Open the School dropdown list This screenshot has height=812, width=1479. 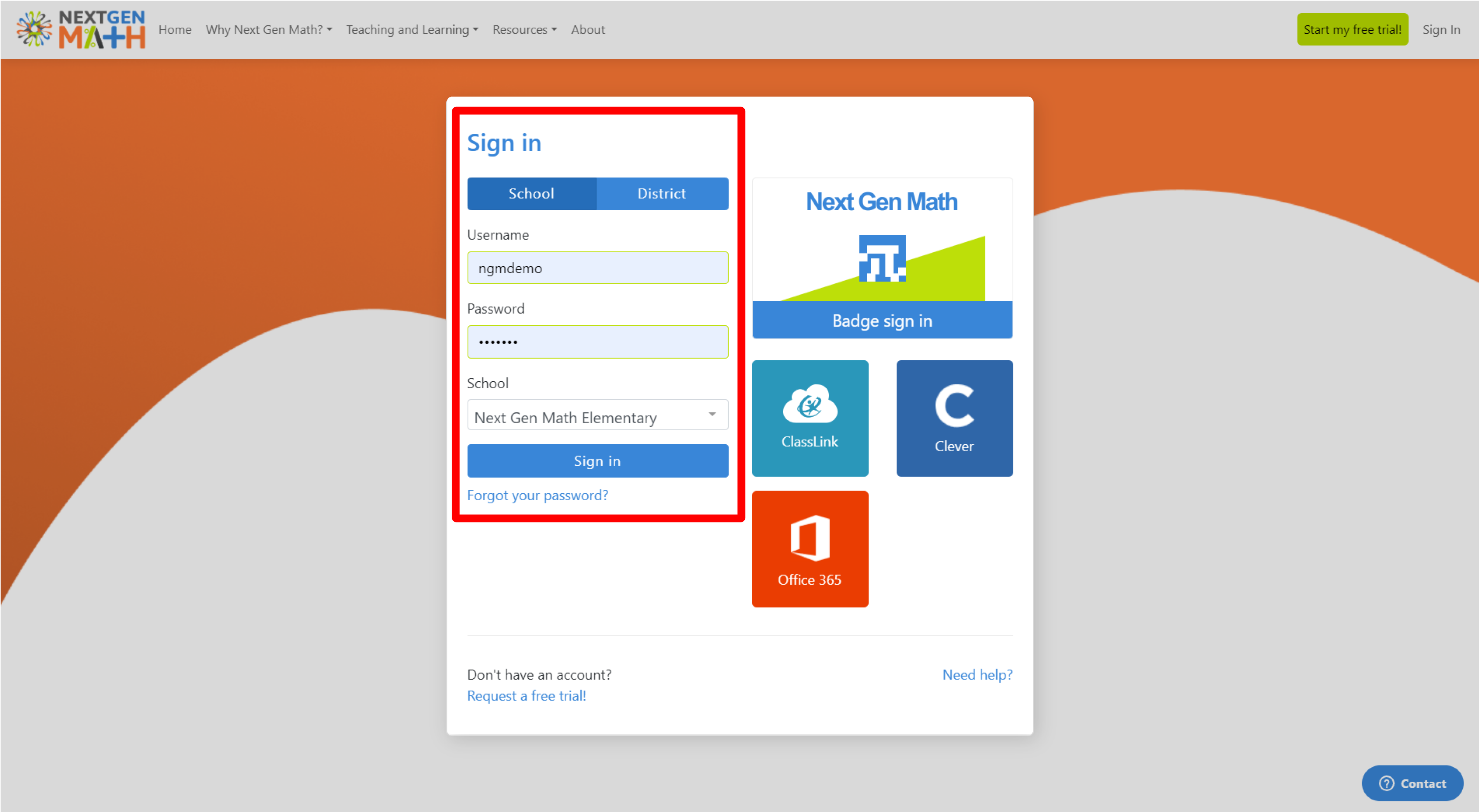tap(597, 415)
